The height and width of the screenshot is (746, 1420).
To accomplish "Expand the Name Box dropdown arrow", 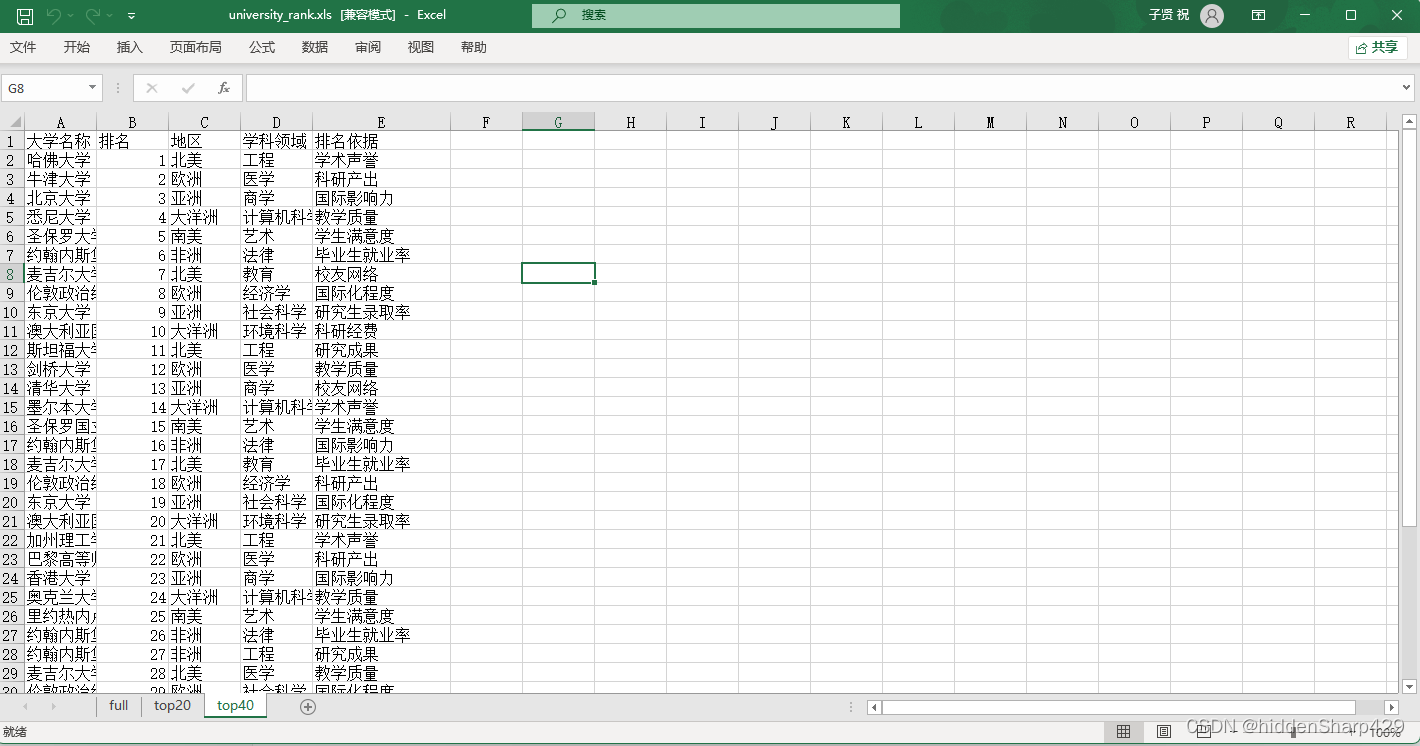I will (x=93, y=88).
